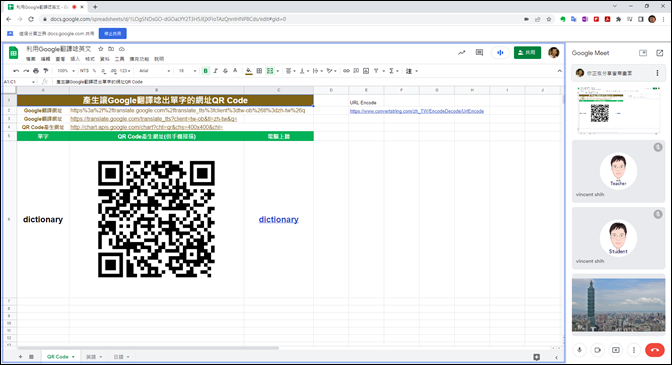672x365 pixels.
Task: Move document to folder icon
Action: pos(111,49)
